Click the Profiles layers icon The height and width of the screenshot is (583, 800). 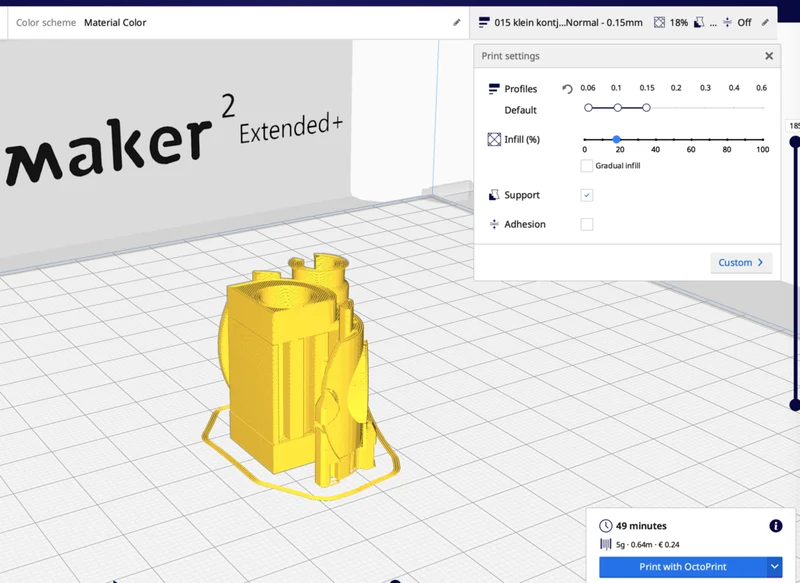493,89
